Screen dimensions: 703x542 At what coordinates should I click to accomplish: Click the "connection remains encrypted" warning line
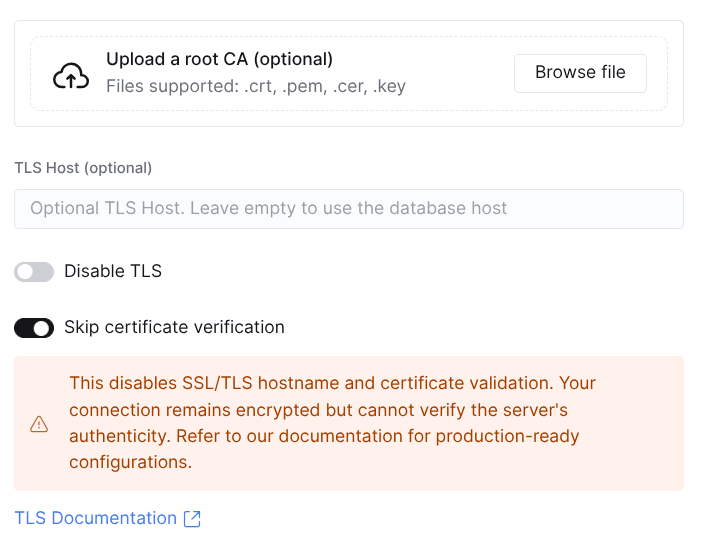point(318,410)
